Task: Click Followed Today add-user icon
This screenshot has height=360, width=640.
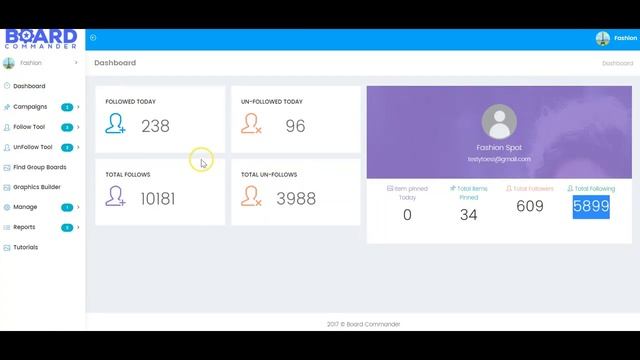Action: (x=115, y=123)
